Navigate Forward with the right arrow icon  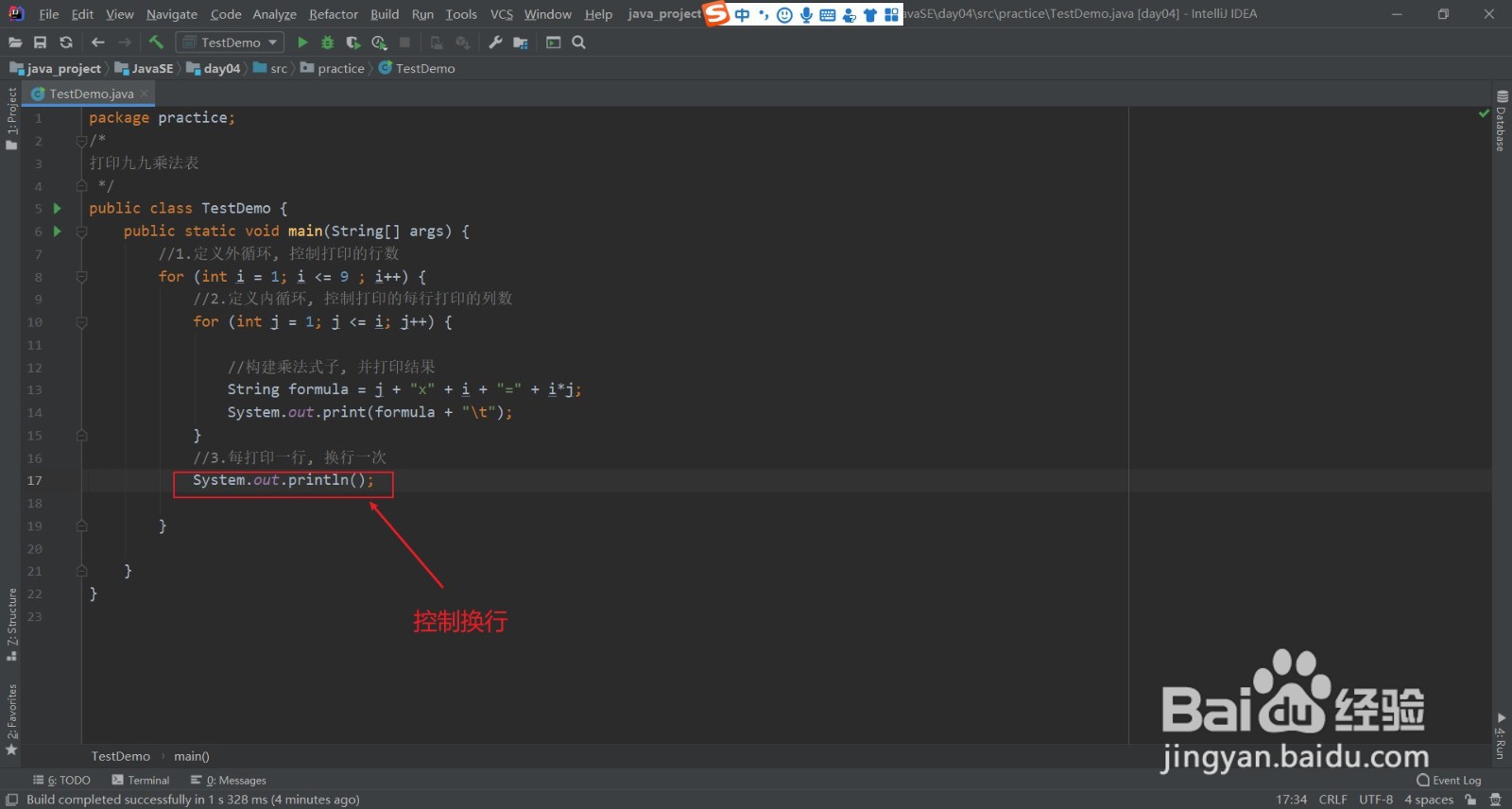pos(125,43)
